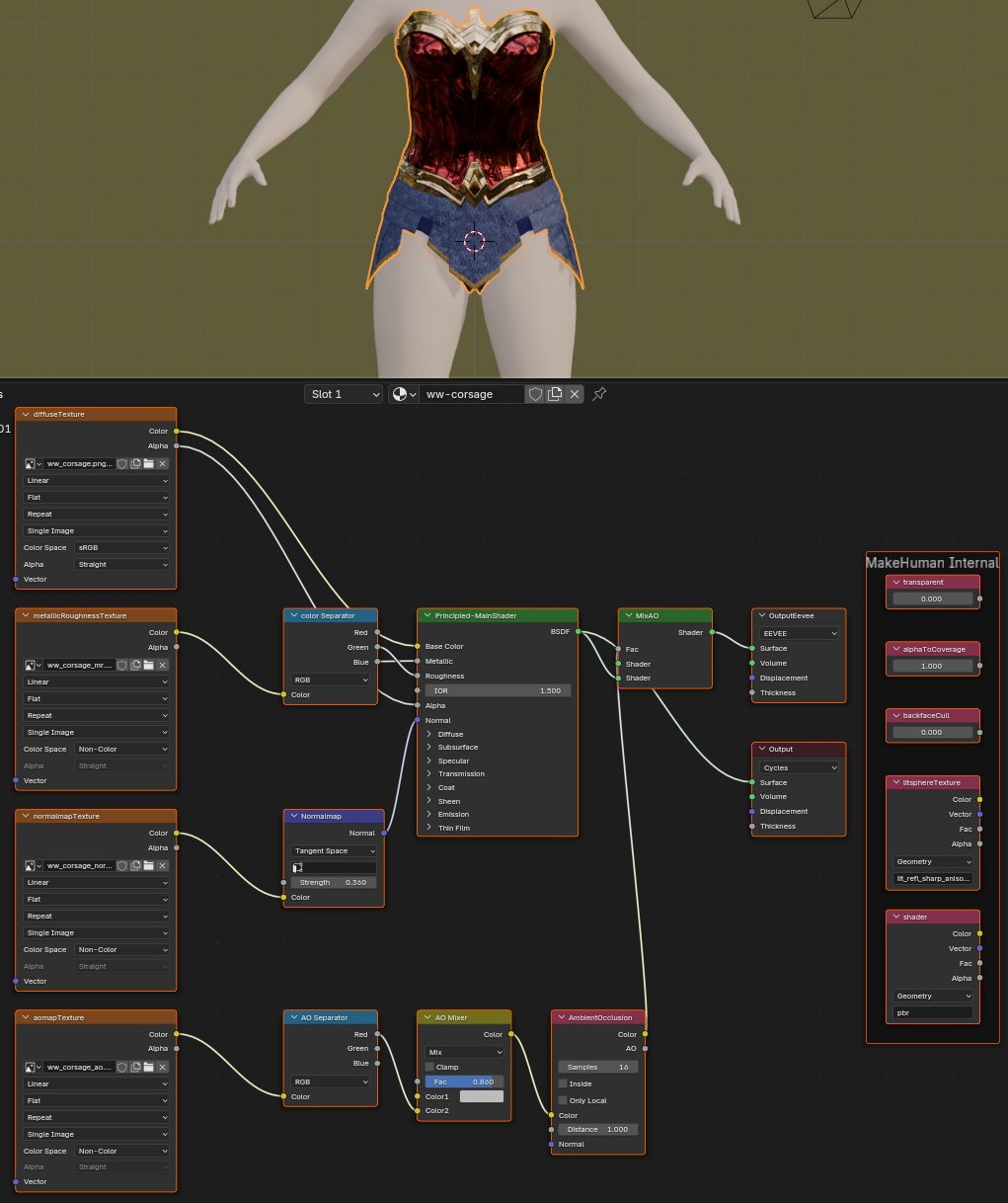
Task: Browse image datablock in aomapTexture node
Action: pyautogui.click(x=33, y=1067)
